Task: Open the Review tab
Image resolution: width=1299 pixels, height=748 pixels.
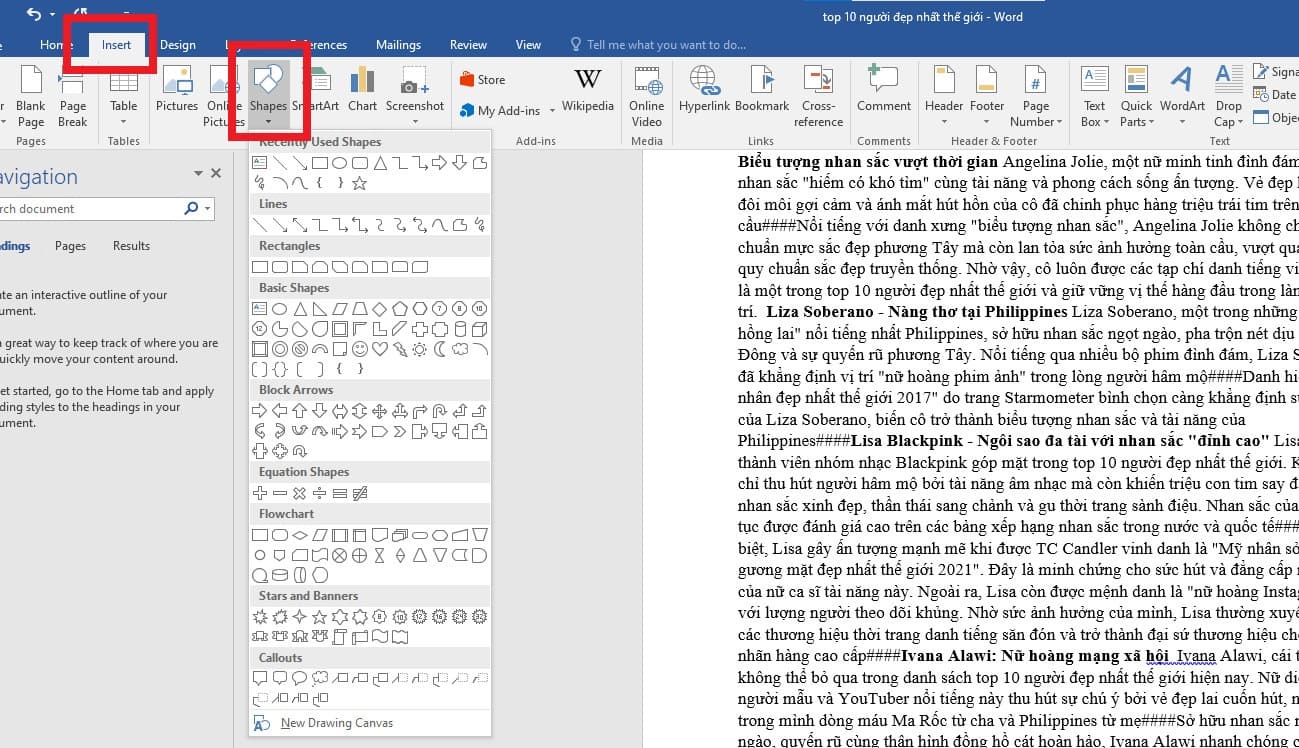Action: coord(468,45)
